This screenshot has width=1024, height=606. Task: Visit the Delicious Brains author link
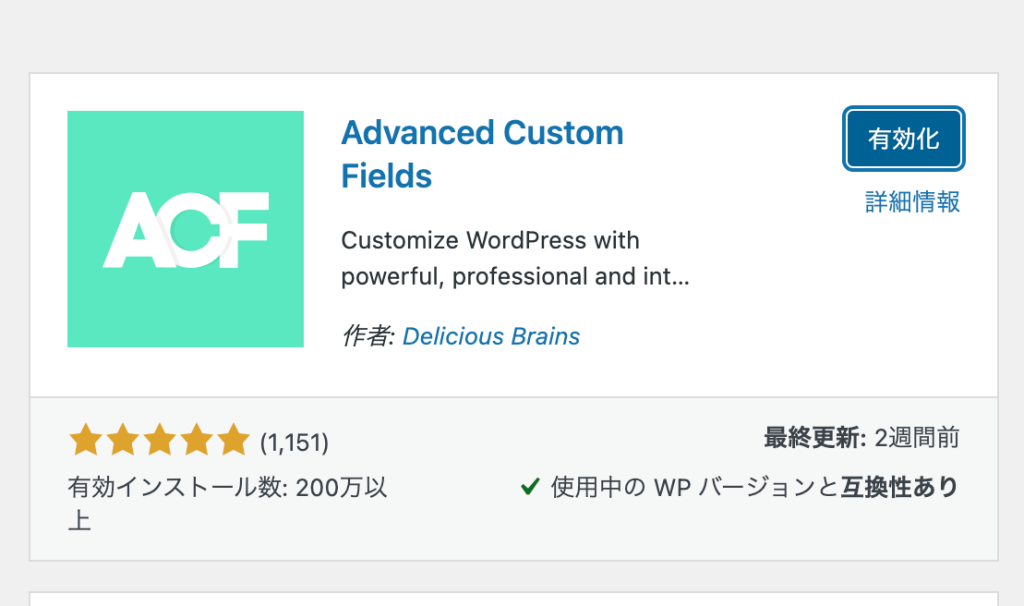point(491,336)
